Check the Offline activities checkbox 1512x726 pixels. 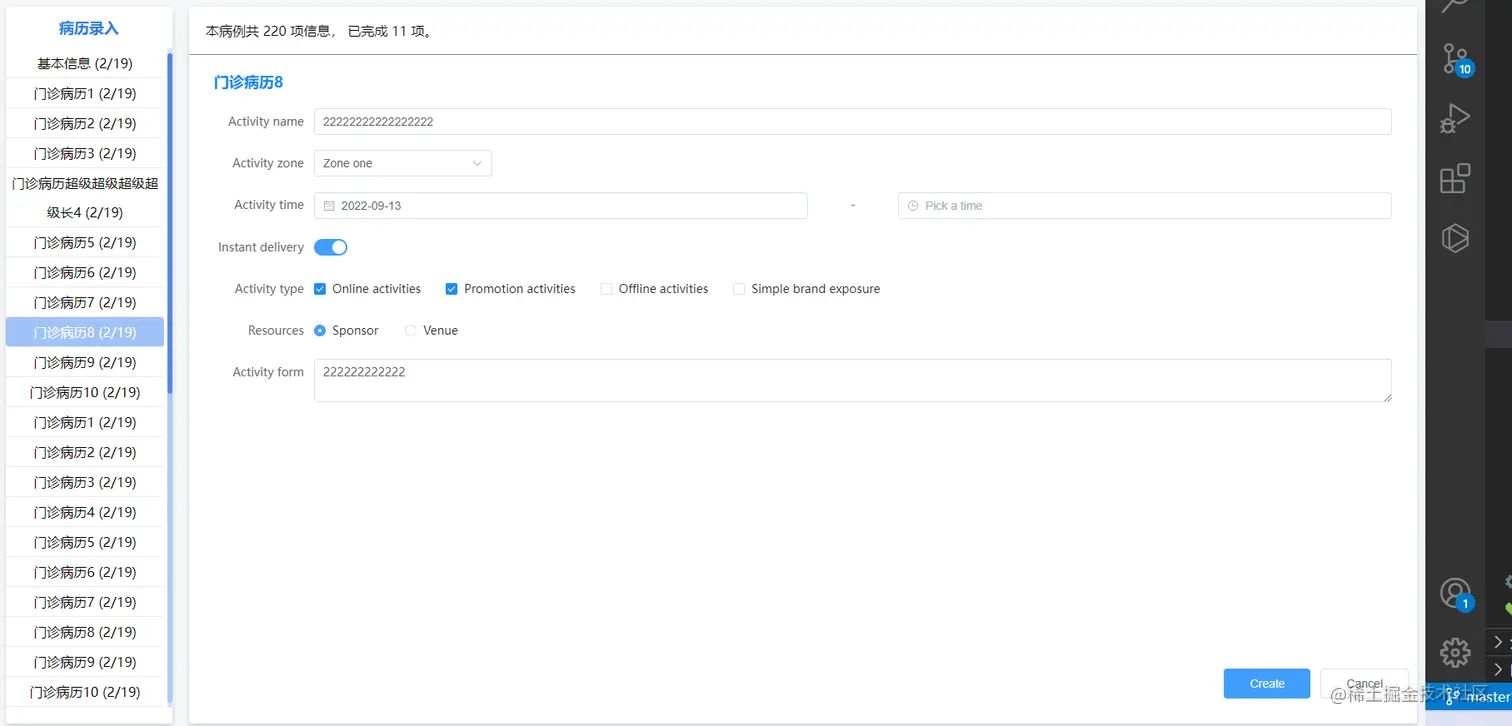[x=606, y=289]
